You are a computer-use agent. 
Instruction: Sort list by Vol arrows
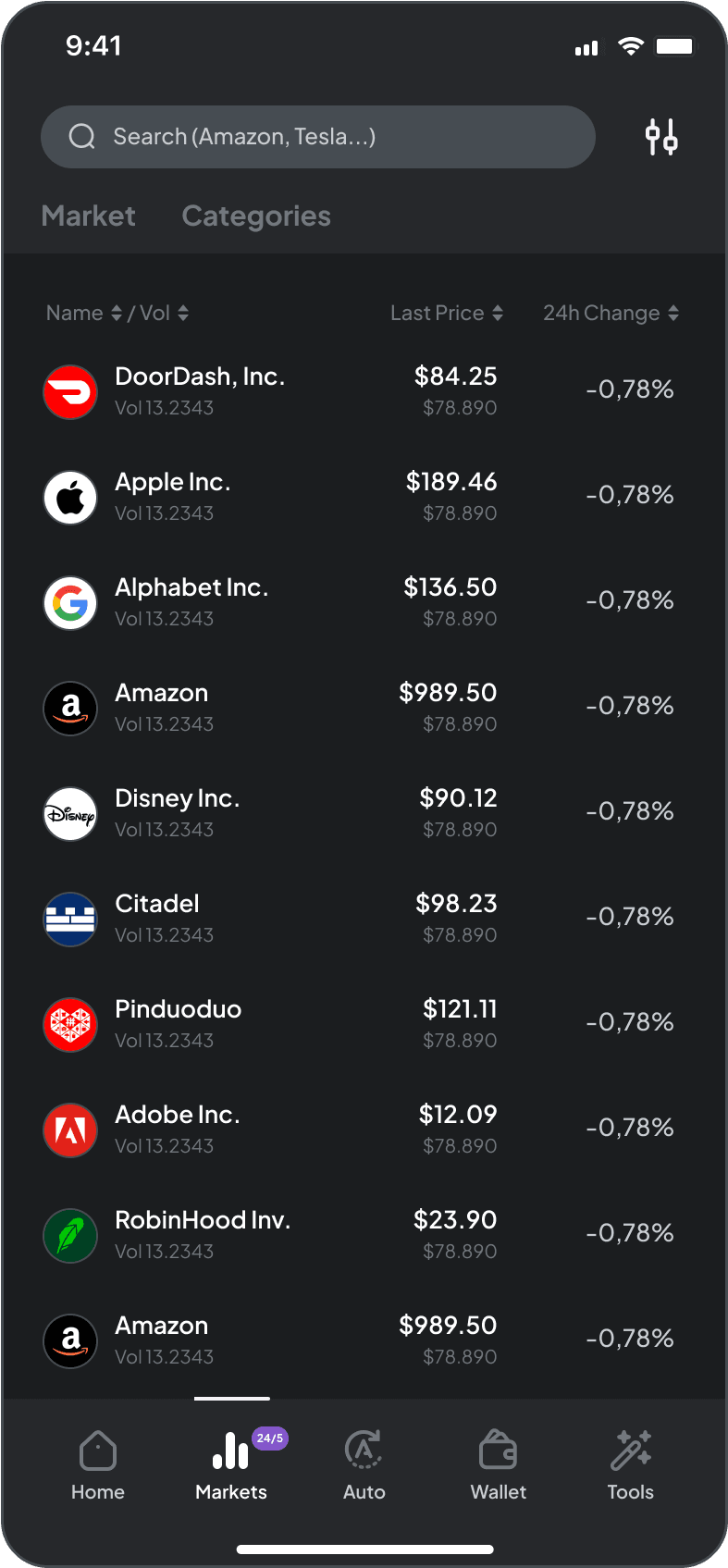tap(183, 314)
